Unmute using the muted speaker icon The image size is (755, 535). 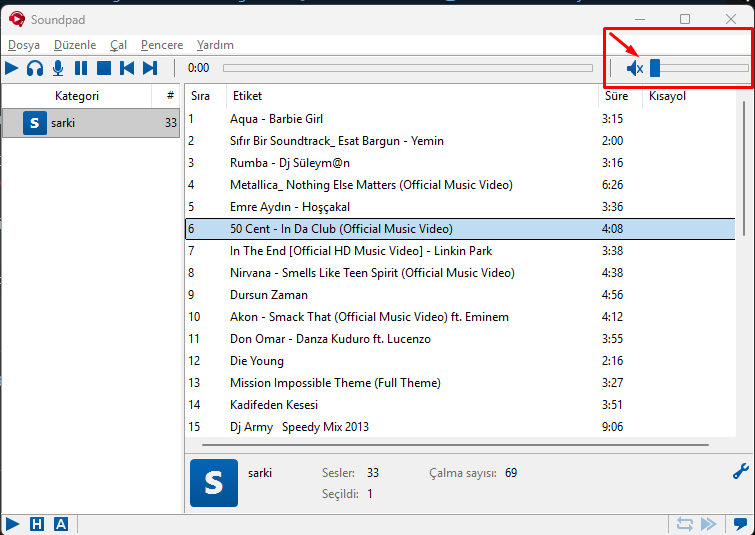635,68
